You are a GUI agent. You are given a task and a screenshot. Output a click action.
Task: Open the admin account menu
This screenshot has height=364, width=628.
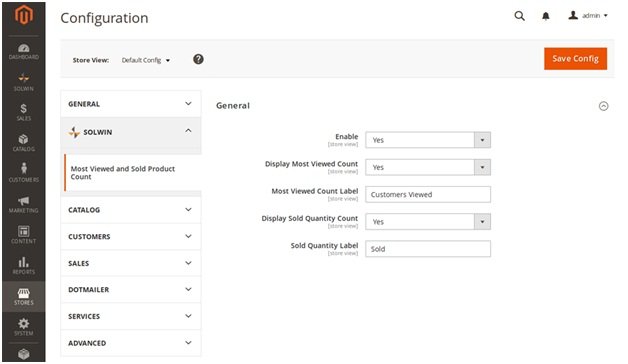pos(588,16)
